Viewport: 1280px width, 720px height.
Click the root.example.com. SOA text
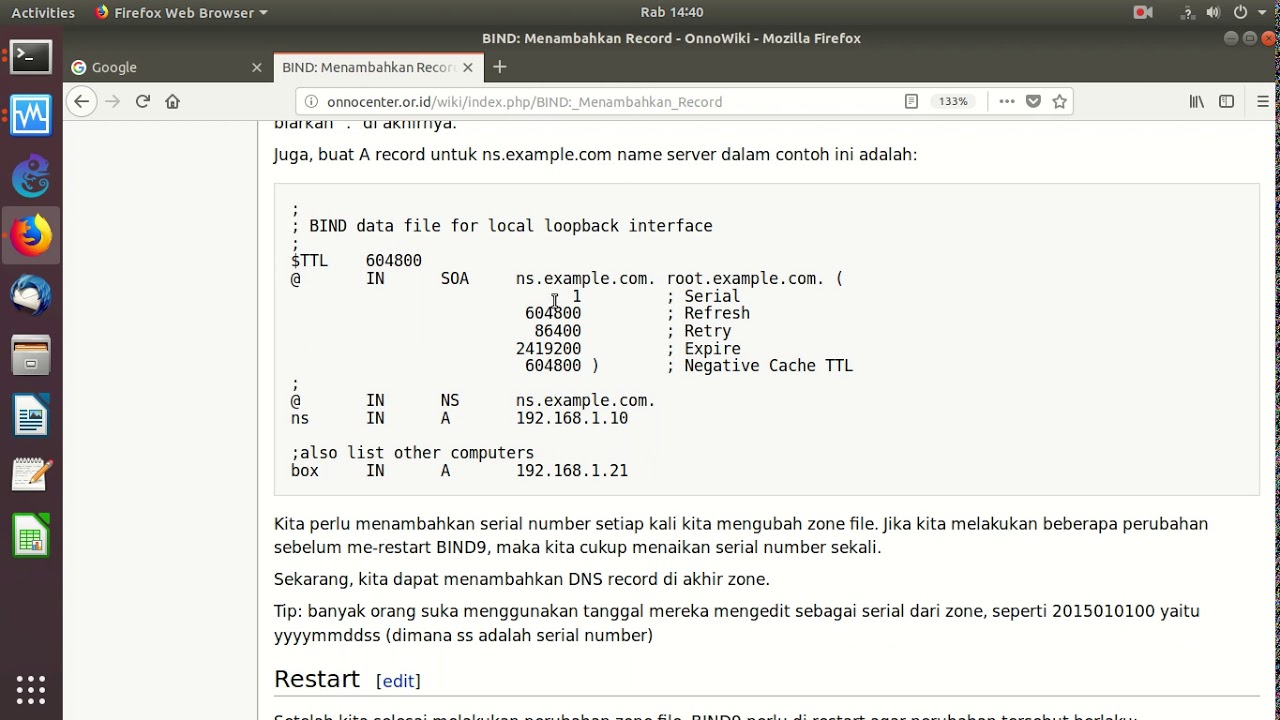click(x=746, y=278)
